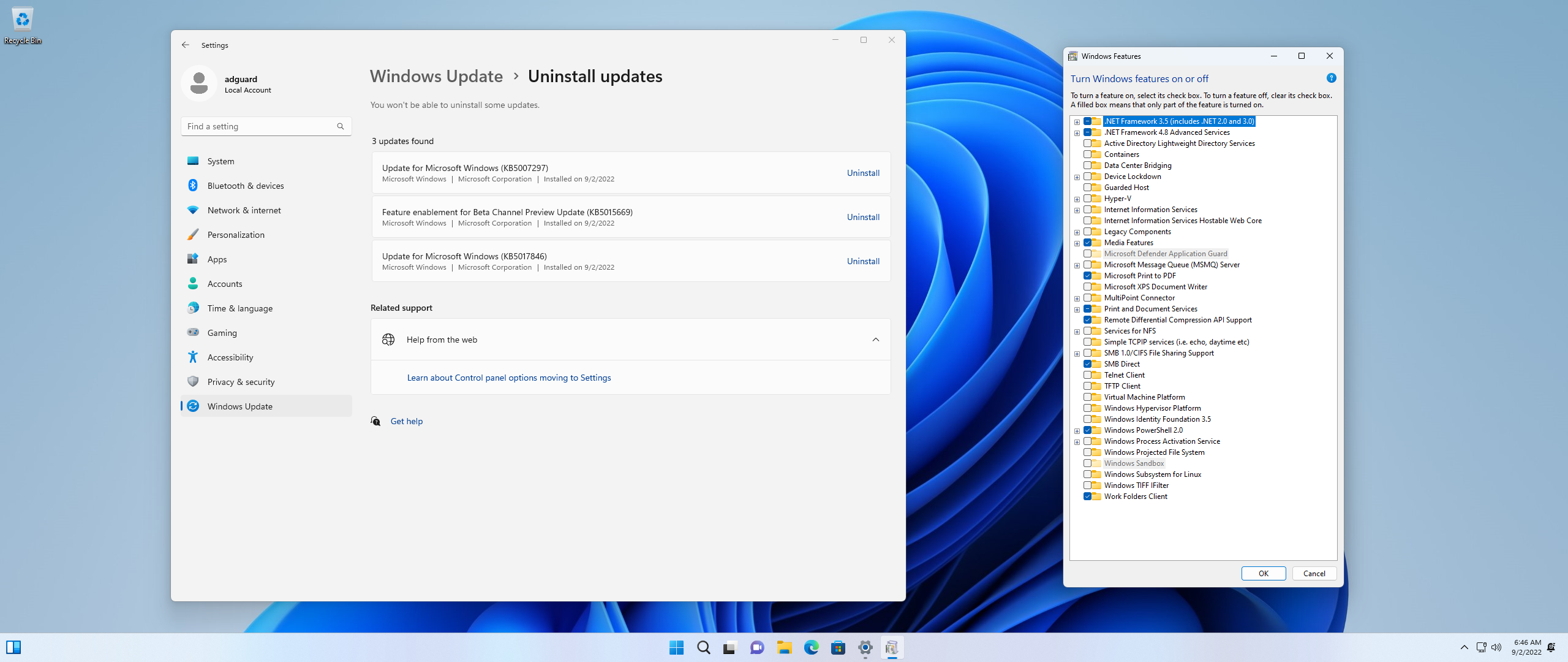Open the Recycle Bin desktop icon
Image resolution: width=1568 pixels, height=662 pixels.
pos(23,26)
